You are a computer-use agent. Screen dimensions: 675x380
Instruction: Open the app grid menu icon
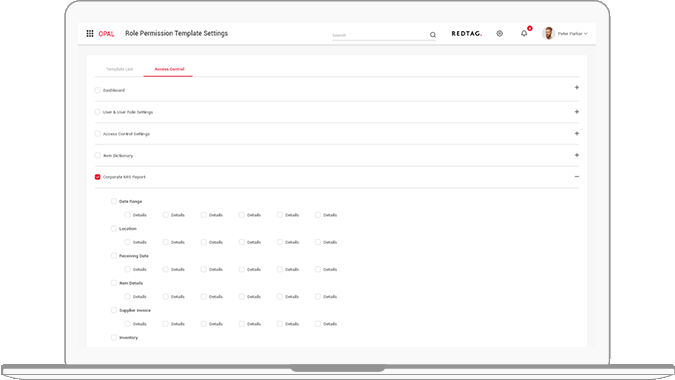point(90,34)
